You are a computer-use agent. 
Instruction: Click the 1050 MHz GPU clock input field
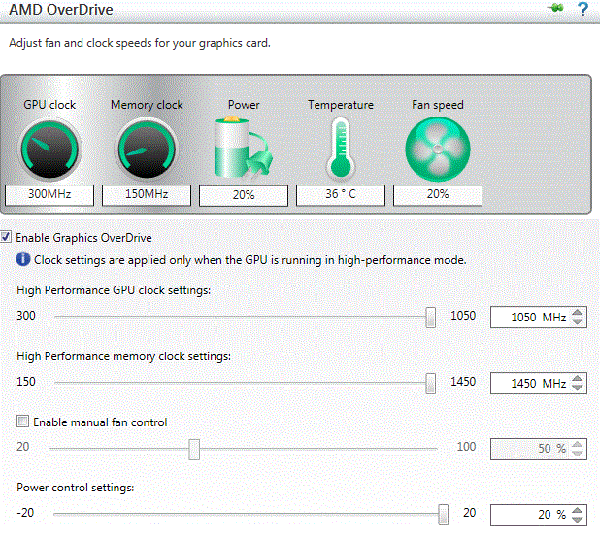pyautogui.click(x=528, y=318)
